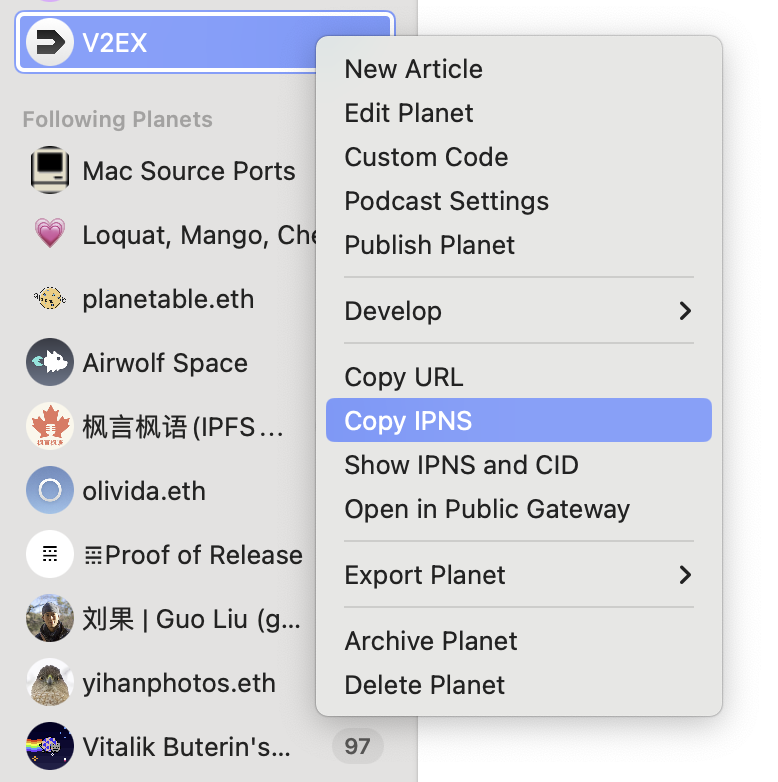Viewport: 778px width, 782px height.
Task: Select New Article menu entry
Action: (x=413, y=69)
